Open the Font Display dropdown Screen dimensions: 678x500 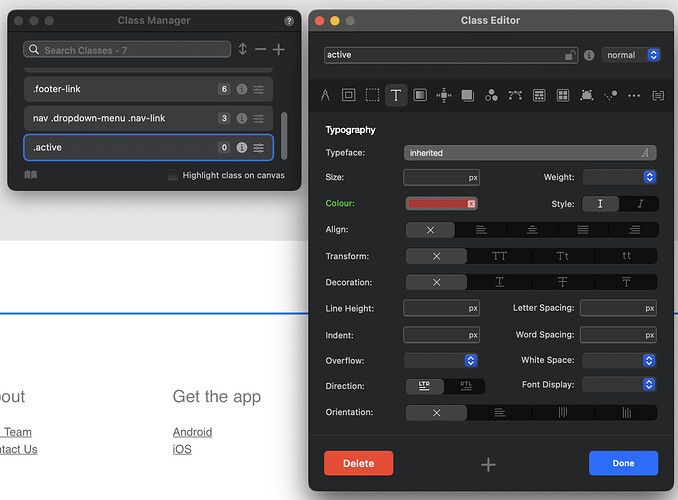click(x=619, y=384)
